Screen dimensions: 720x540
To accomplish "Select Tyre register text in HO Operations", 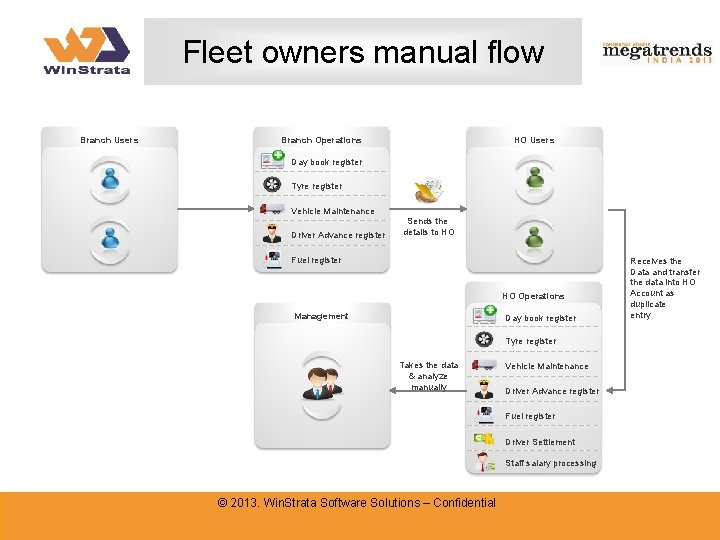I will pyautogui.click(x=531, y=341).
